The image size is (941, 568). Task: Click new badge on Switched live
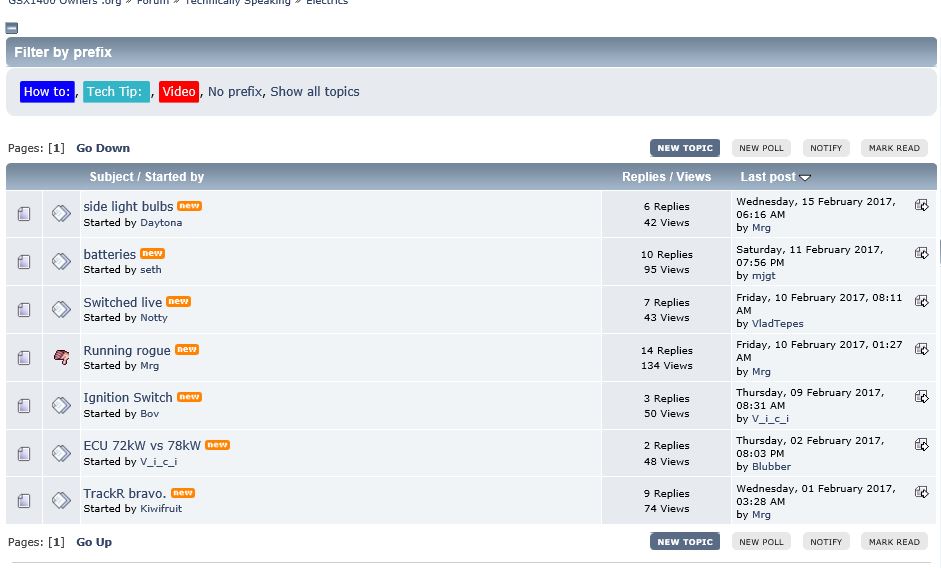[178, 301]
